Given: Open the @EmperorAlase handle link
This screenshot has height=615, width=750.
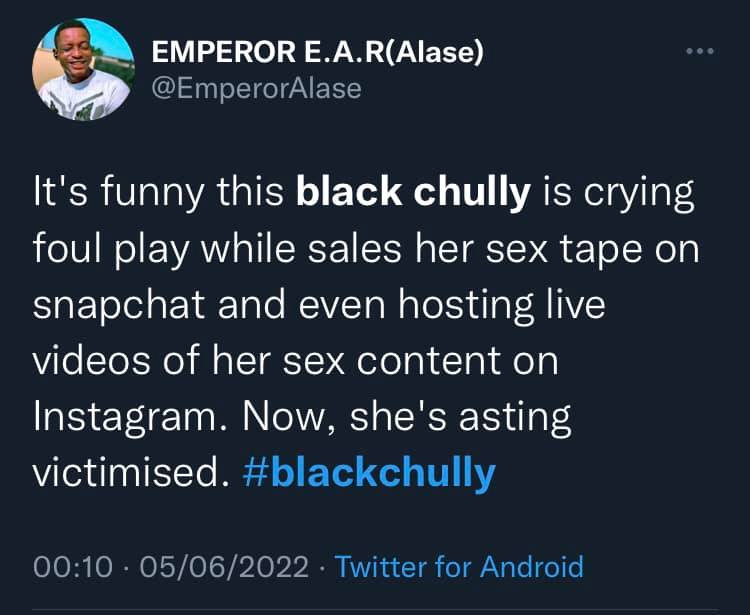Looking at the screenshot, I should [257, 88].
